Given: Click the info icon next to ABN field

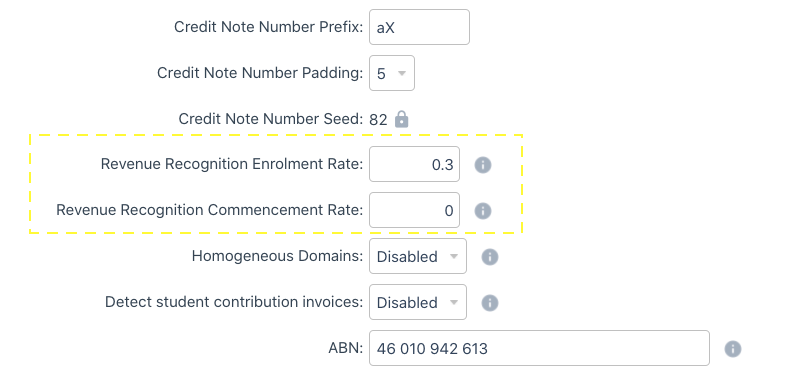Looking at the screenshot, I should (733, 349).
